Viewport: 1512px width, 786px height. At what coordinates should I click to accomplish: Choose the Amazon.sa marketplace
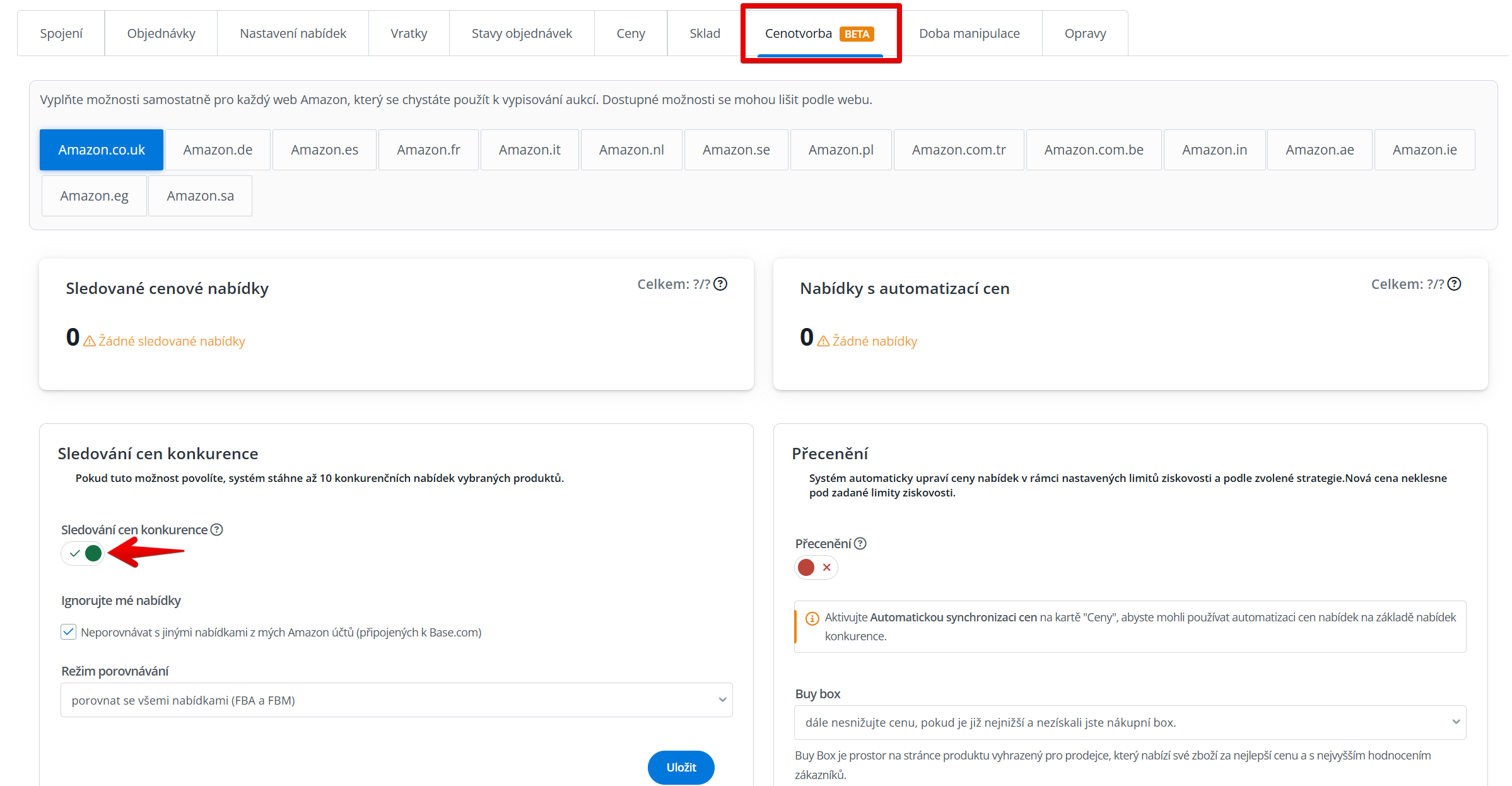pos(200,196)
